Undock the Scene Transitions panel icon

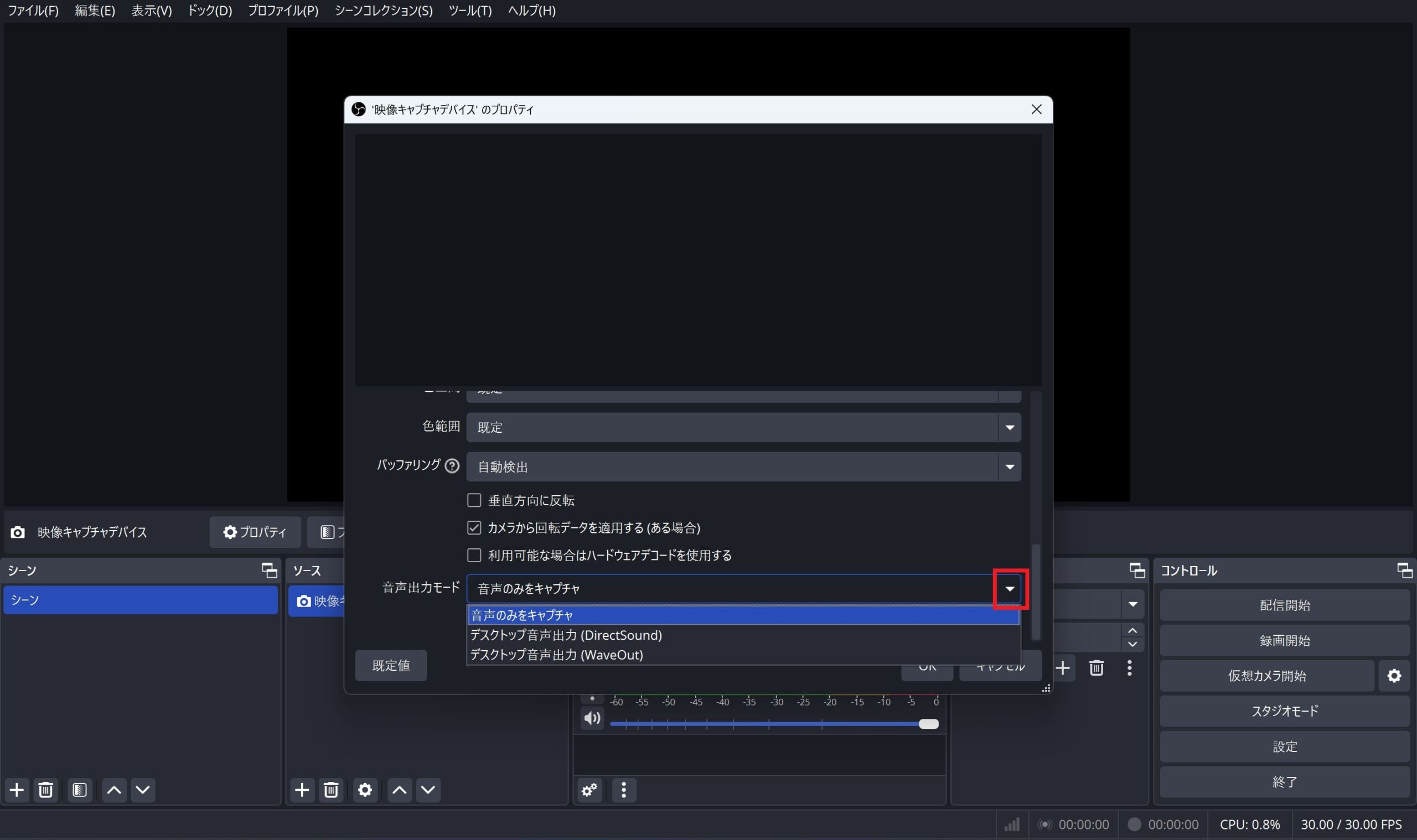tap(1137, 570)
